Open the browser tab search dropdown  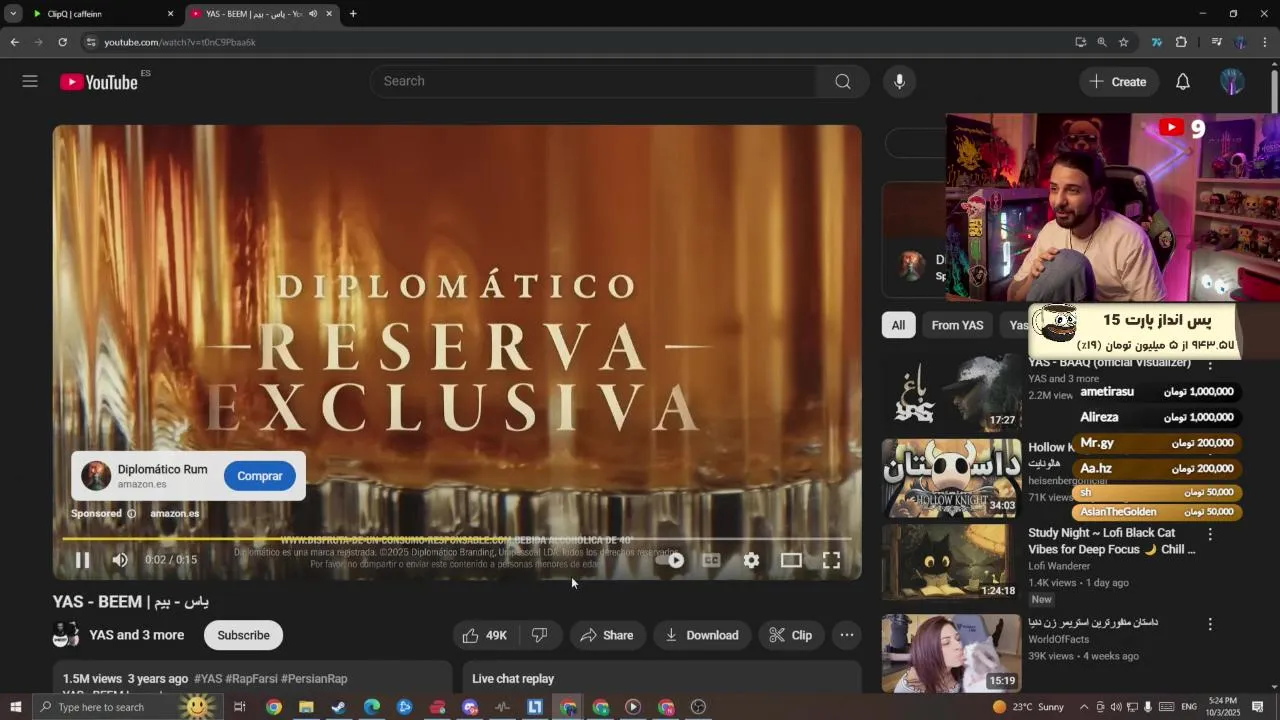(x=13, y=14)
